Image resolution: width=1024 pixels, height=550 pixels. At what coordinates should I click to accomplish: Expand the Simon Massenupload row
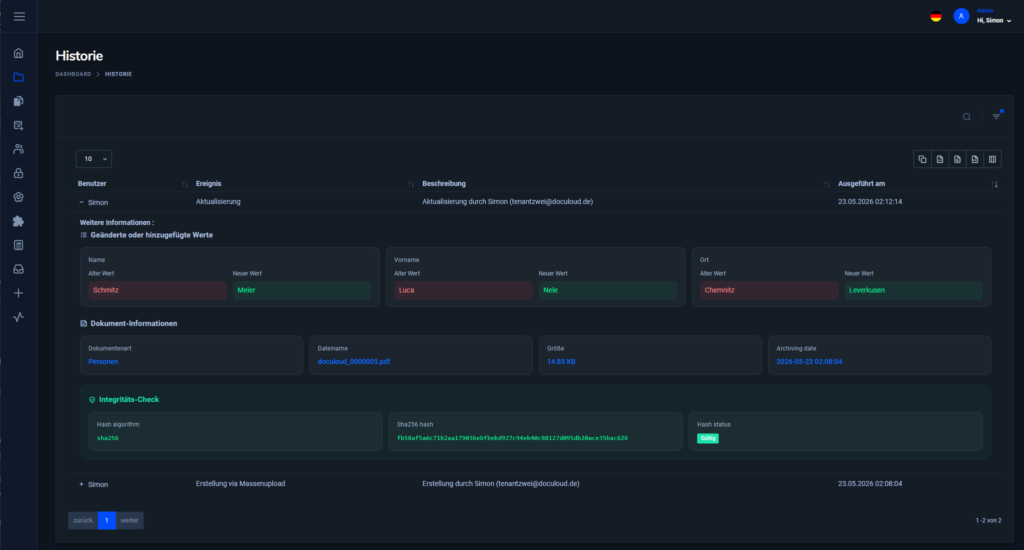pos(82,485)
